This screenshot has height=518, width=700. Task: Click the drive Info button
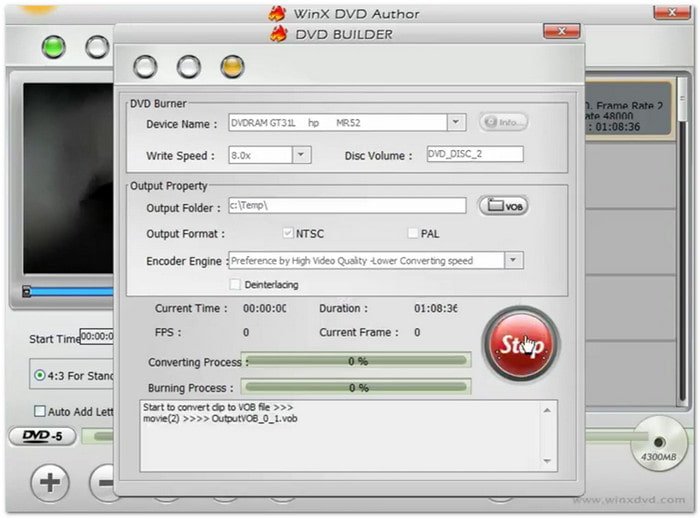(503, 123)
